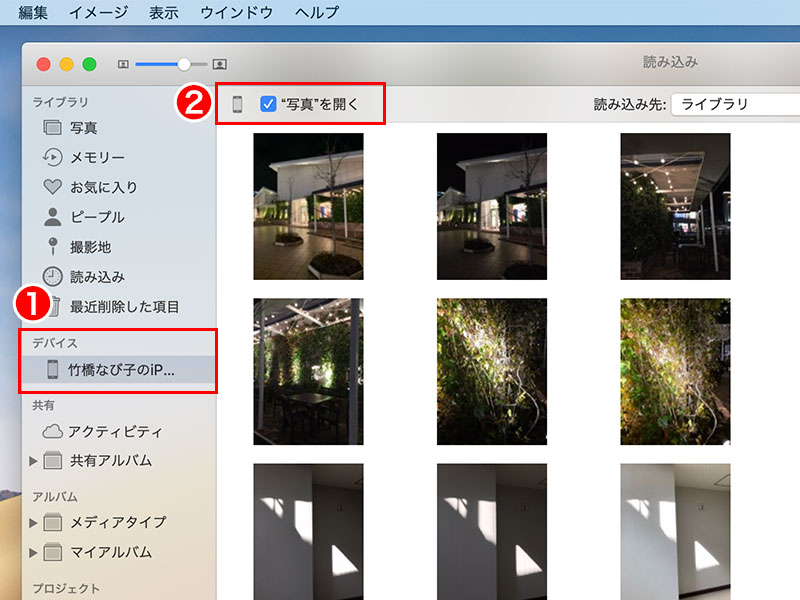
Task: Open the 表示 menu
Action: [x=164, y=12]
